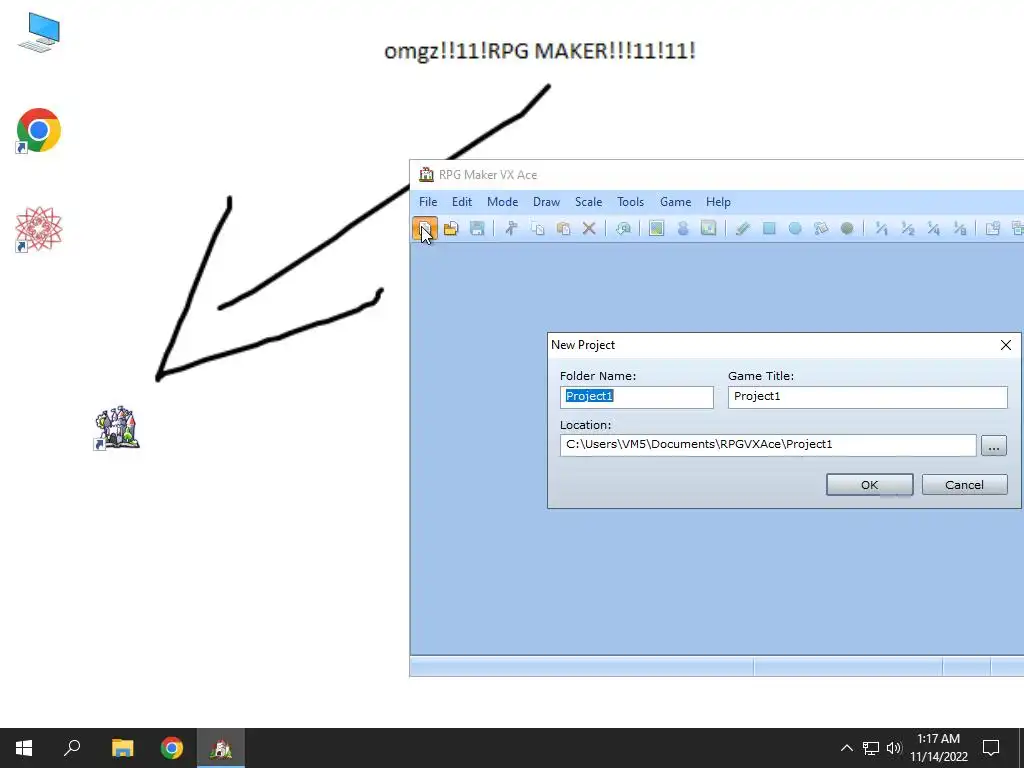
Task: Click the network tray icon
Action: pyautogui.click(x=871, y=748)
